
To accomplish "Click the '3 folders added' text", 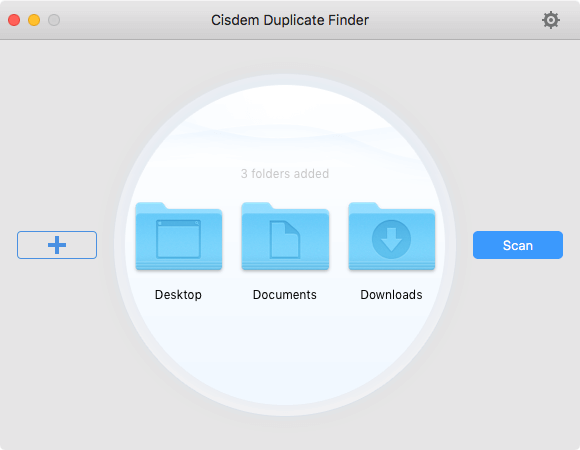I will pyautogui.click(x=285, y=173).
